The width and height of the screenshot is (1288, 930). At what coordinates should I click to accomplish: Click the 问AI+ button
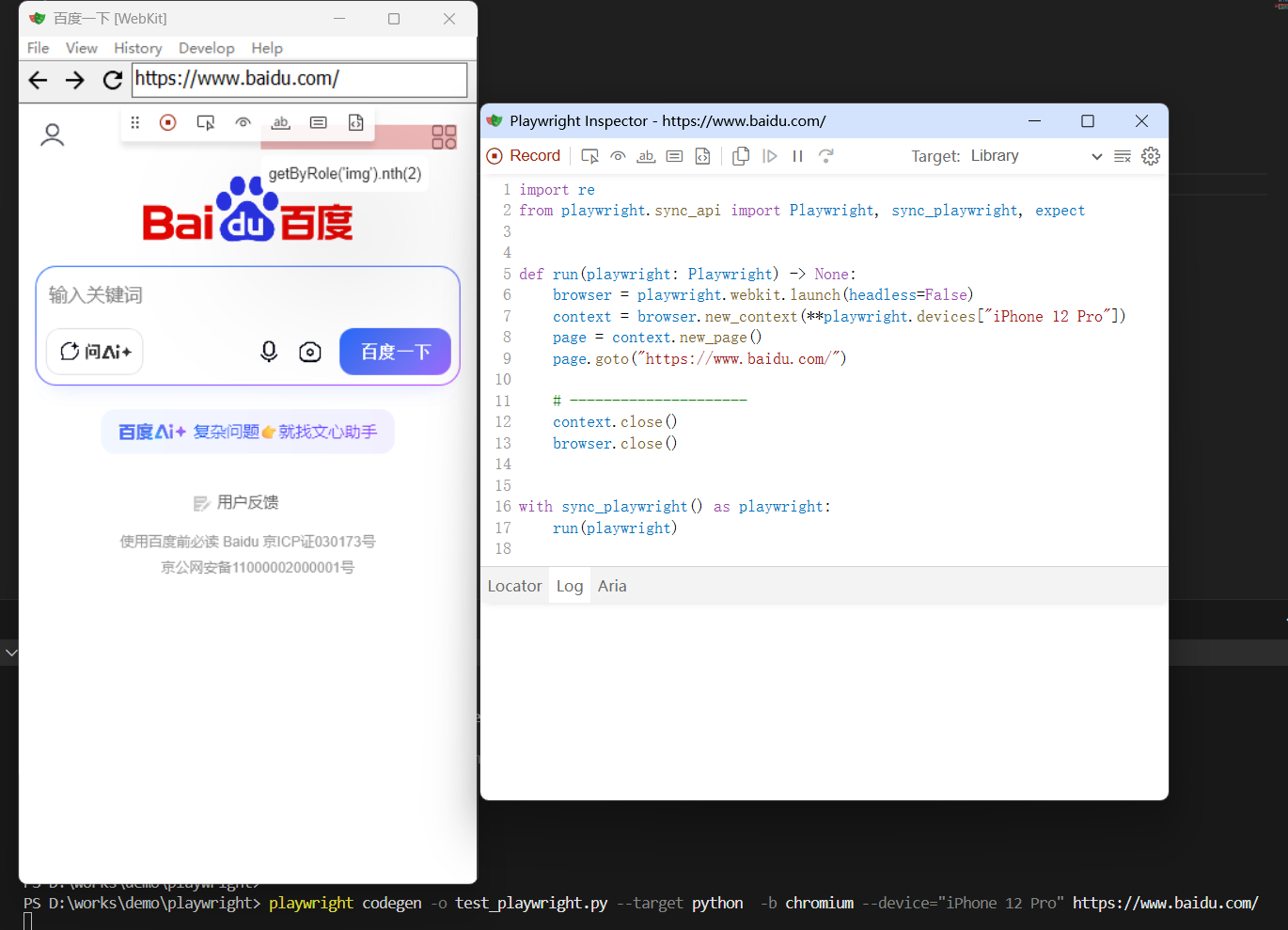[95, 352]
